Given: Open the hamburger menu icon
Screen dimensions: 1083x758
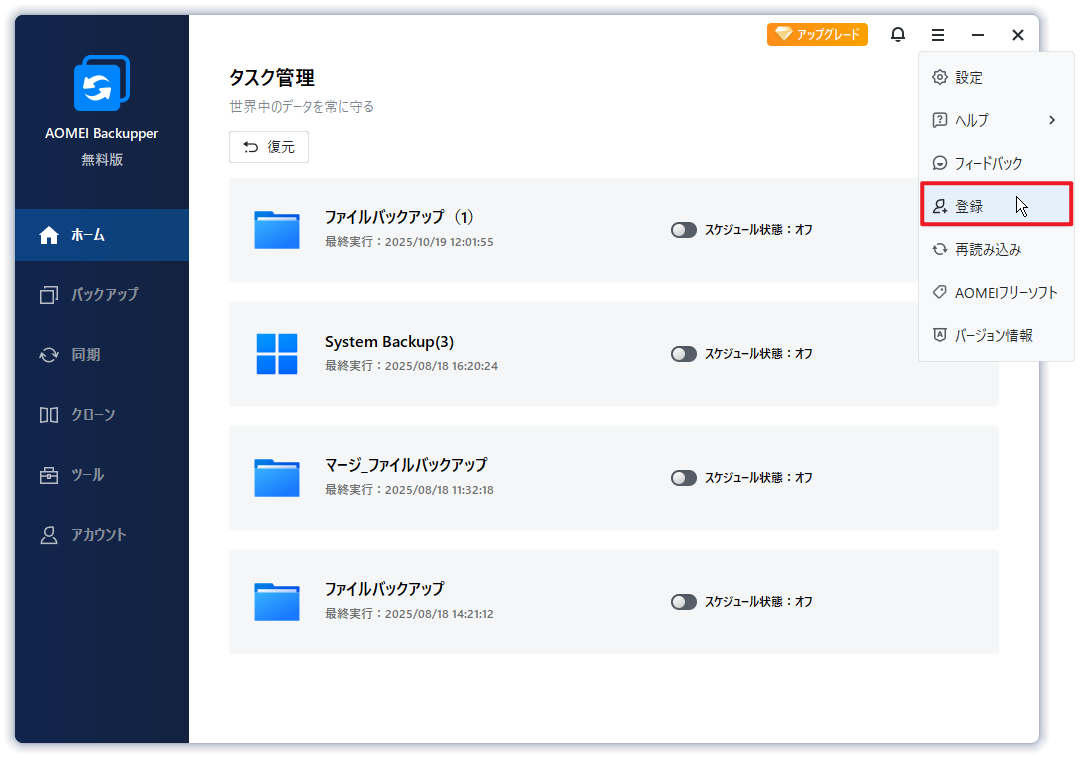Looking at the screenshot, I should click(x=937, y=35).
